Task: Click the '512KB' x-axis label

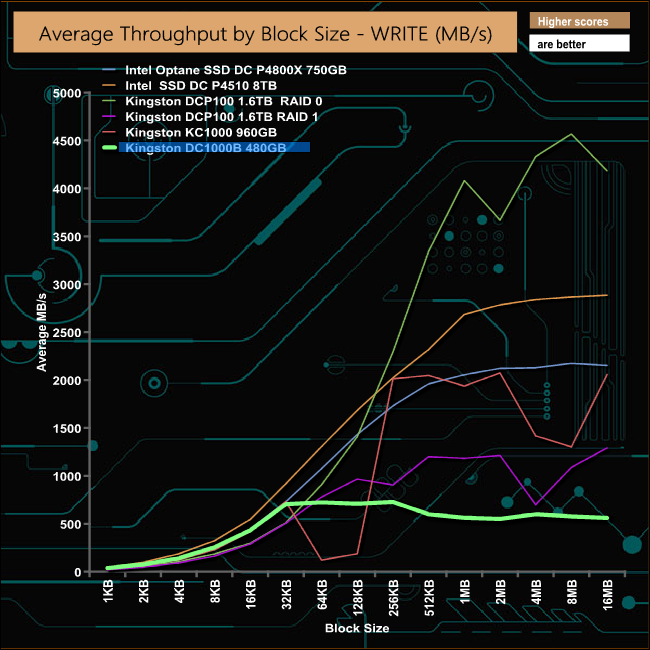Action: tap(429, 598)
